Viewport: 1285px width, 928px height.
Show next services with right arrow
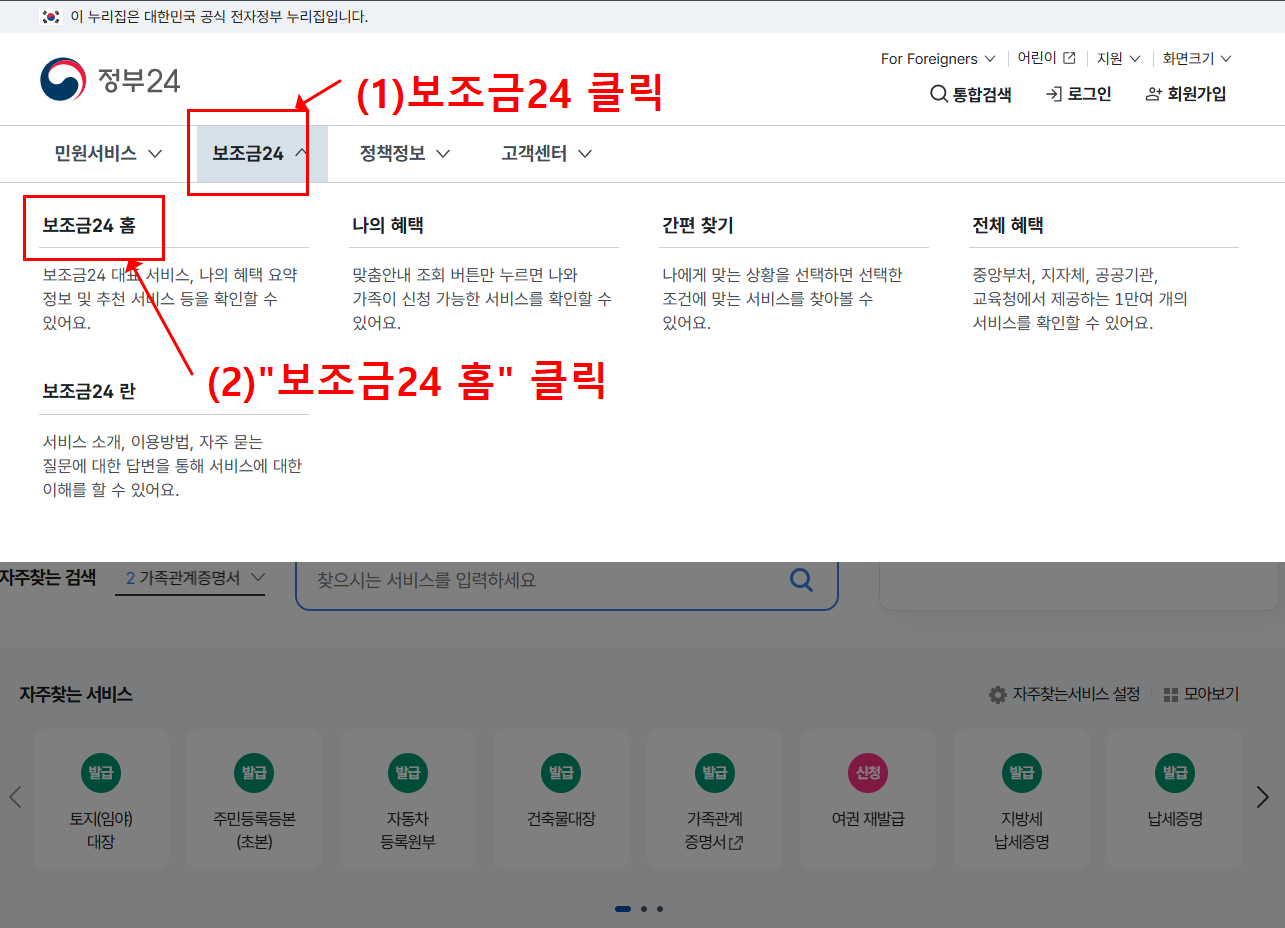pos(1262,797)
